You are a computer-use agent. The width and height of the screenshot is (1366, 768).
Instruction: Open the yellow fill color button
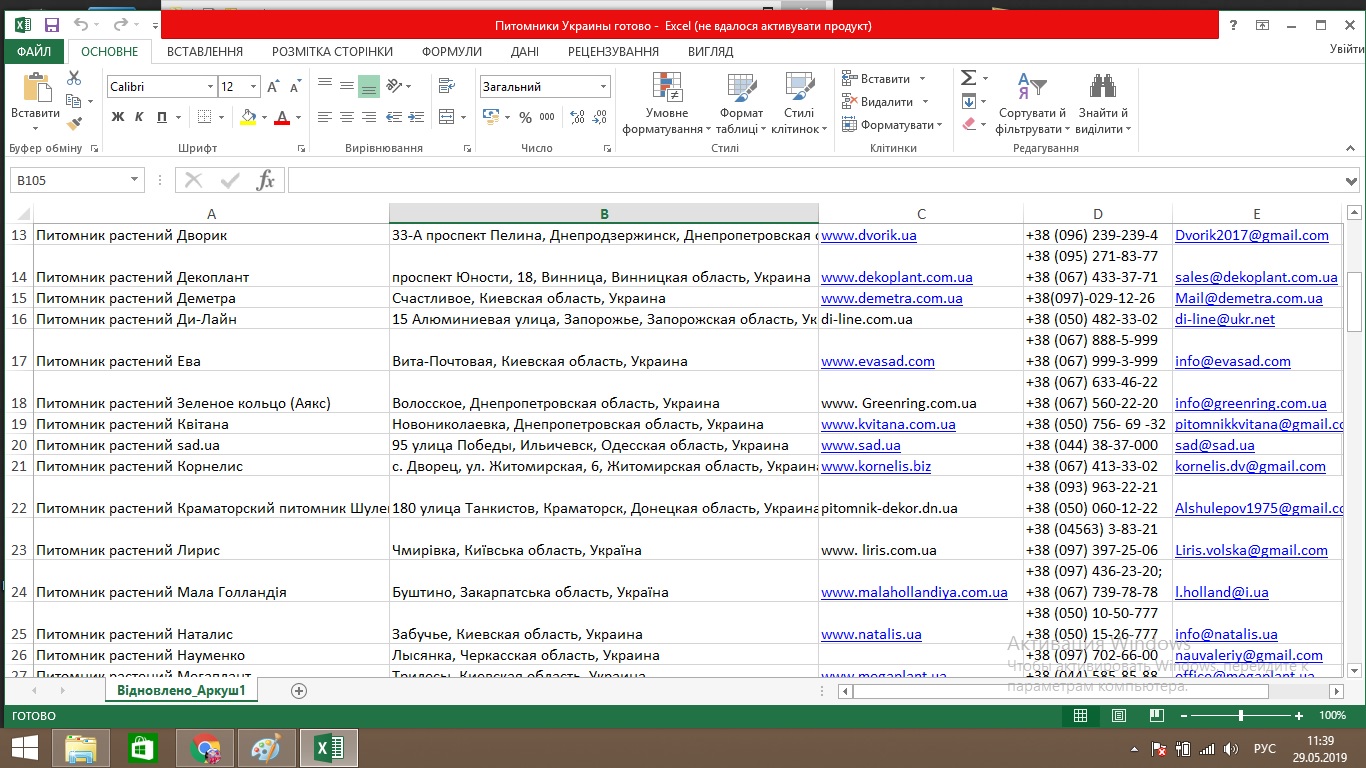point(248,118)
